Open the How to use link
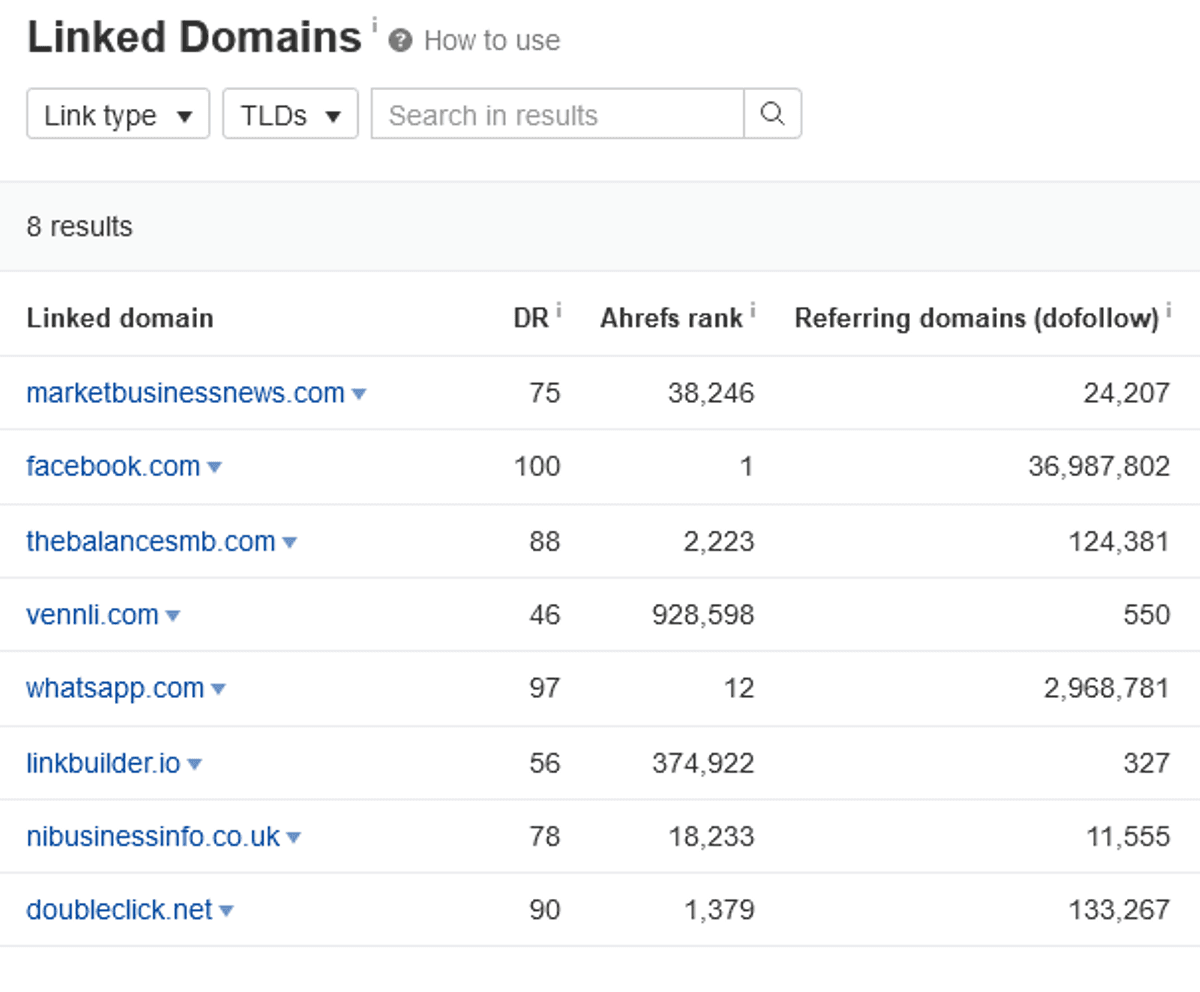 coord(491,41)
